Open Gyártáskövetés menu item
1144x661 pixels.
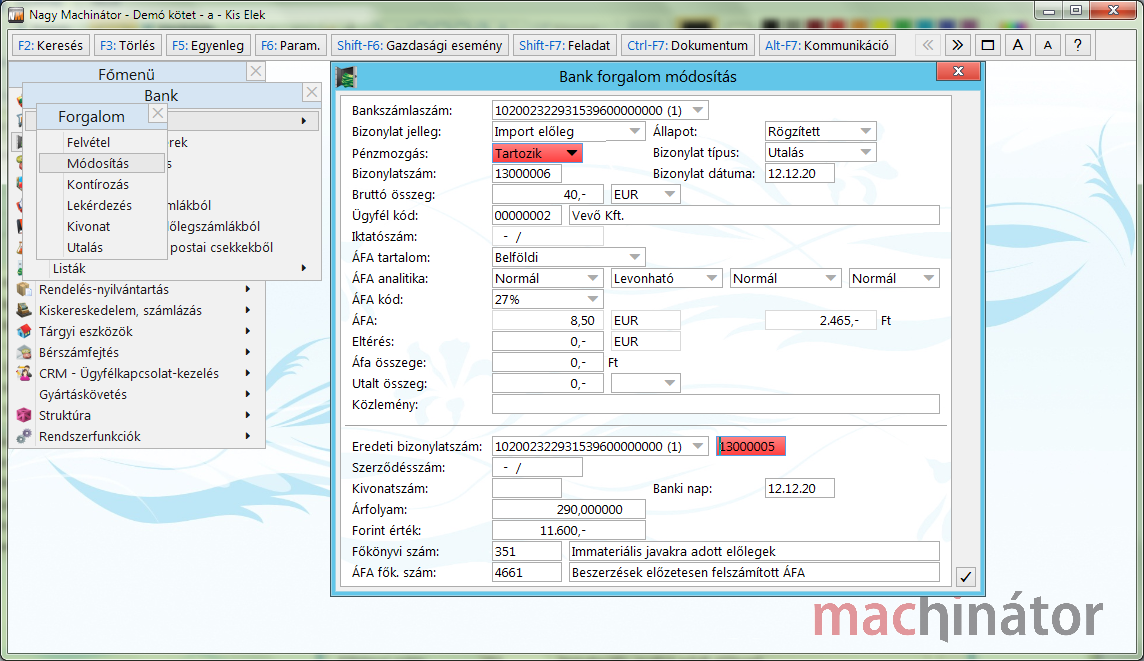(136, 395)
